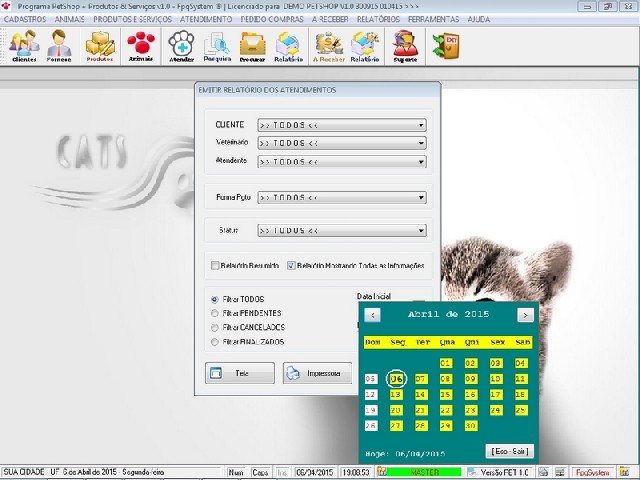Expand the CLIENTE dropdown
640x480 pixels.
click(421, 125)
